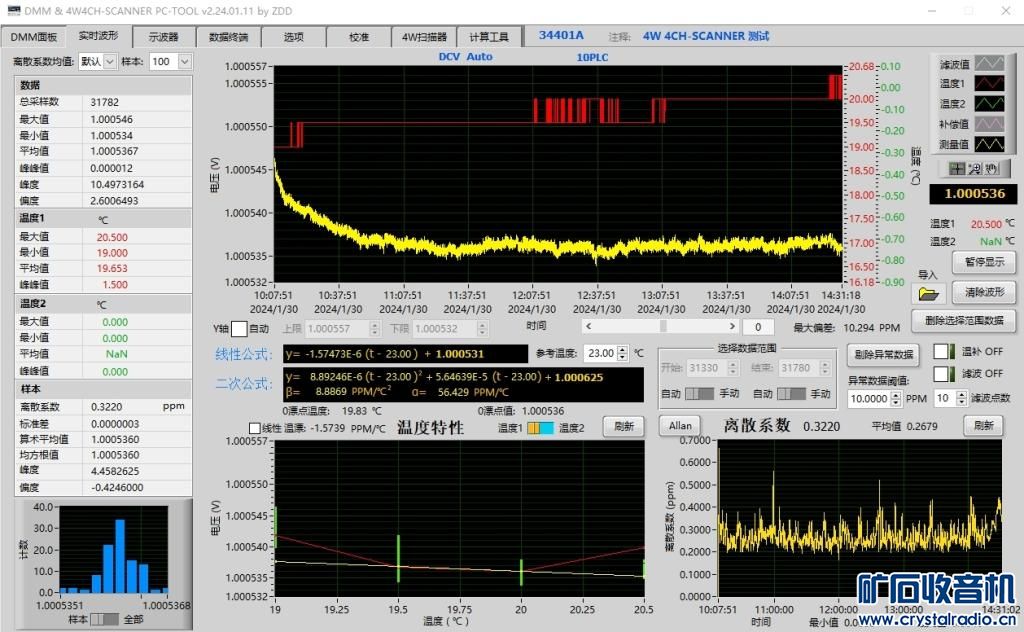
Task: Open the 样本 100 dropdown
Action: 185,61
